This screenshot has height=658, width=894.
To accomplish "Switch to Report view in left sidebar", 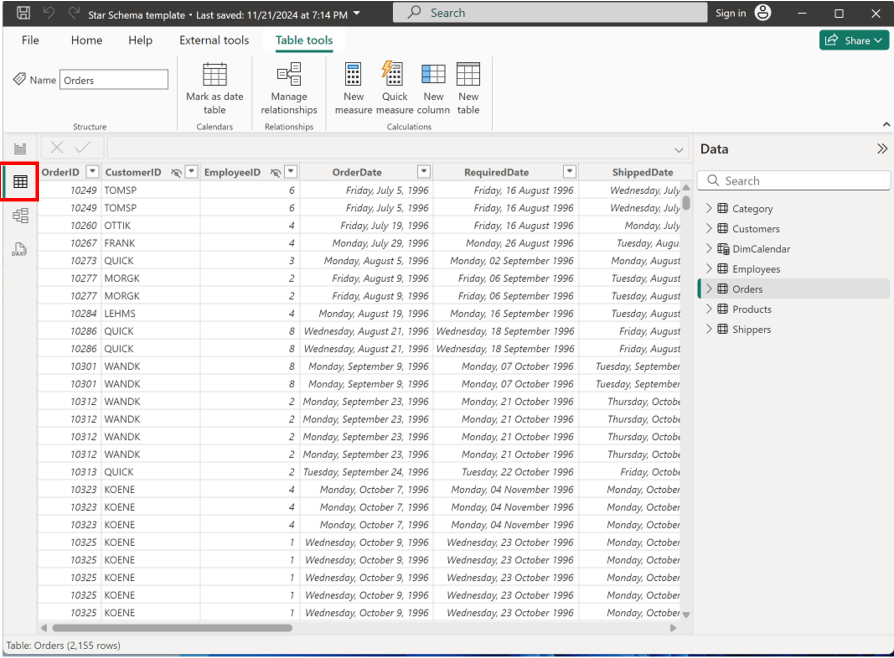I will (20, 149).
